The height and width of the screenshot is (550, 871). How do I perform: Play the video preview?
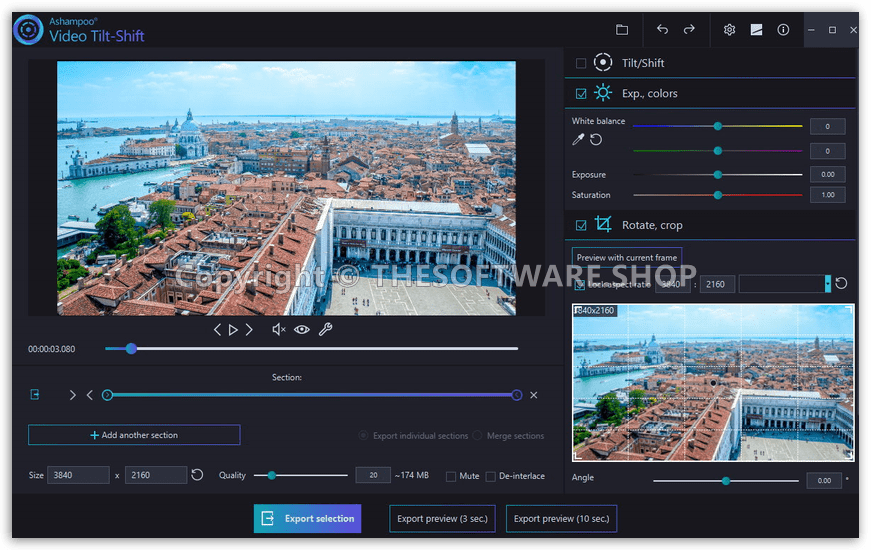click(233, 329)
